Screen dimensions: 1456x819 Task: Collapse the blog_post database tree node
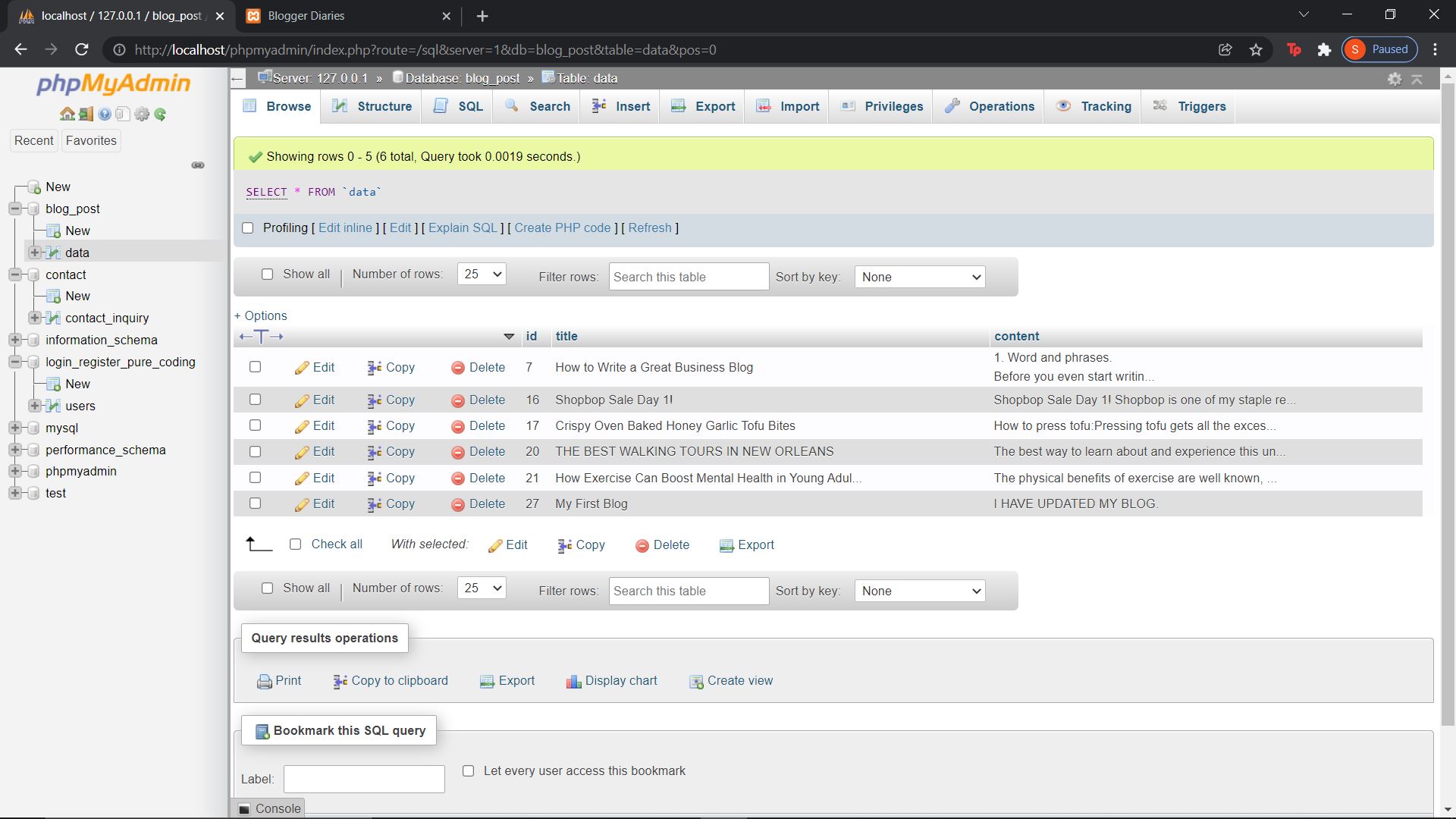[15, 209]
